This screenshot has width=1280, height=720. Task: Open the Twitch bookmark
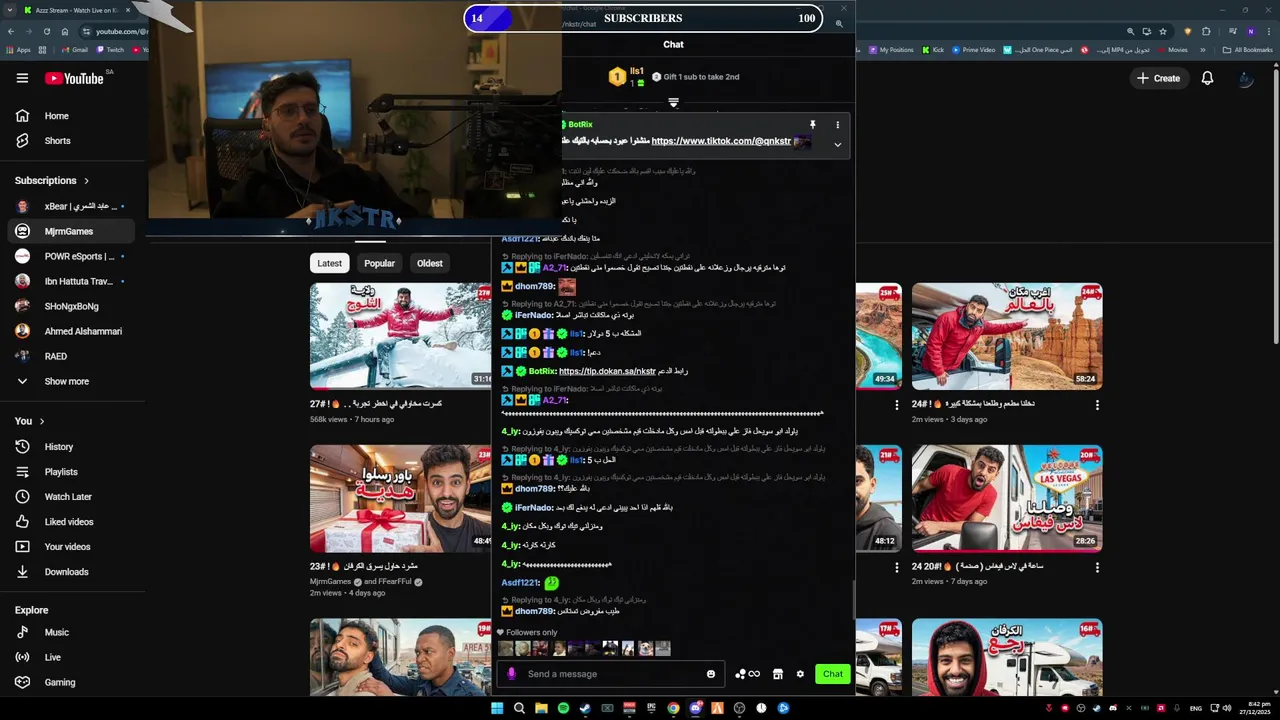(109, 50)
